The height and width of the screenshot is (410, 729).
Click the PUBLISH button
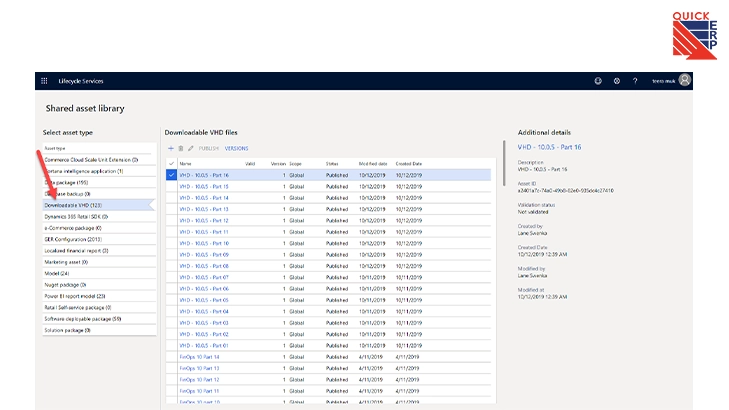click(x=208, y=148)
